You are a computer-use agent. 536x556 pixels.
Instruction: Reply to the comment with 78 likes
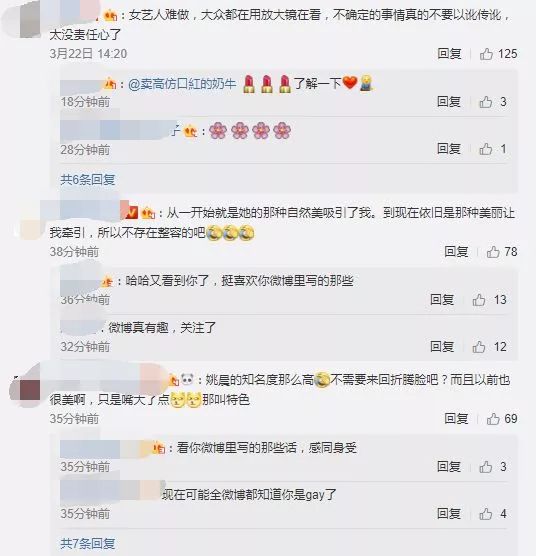point(456,252)
